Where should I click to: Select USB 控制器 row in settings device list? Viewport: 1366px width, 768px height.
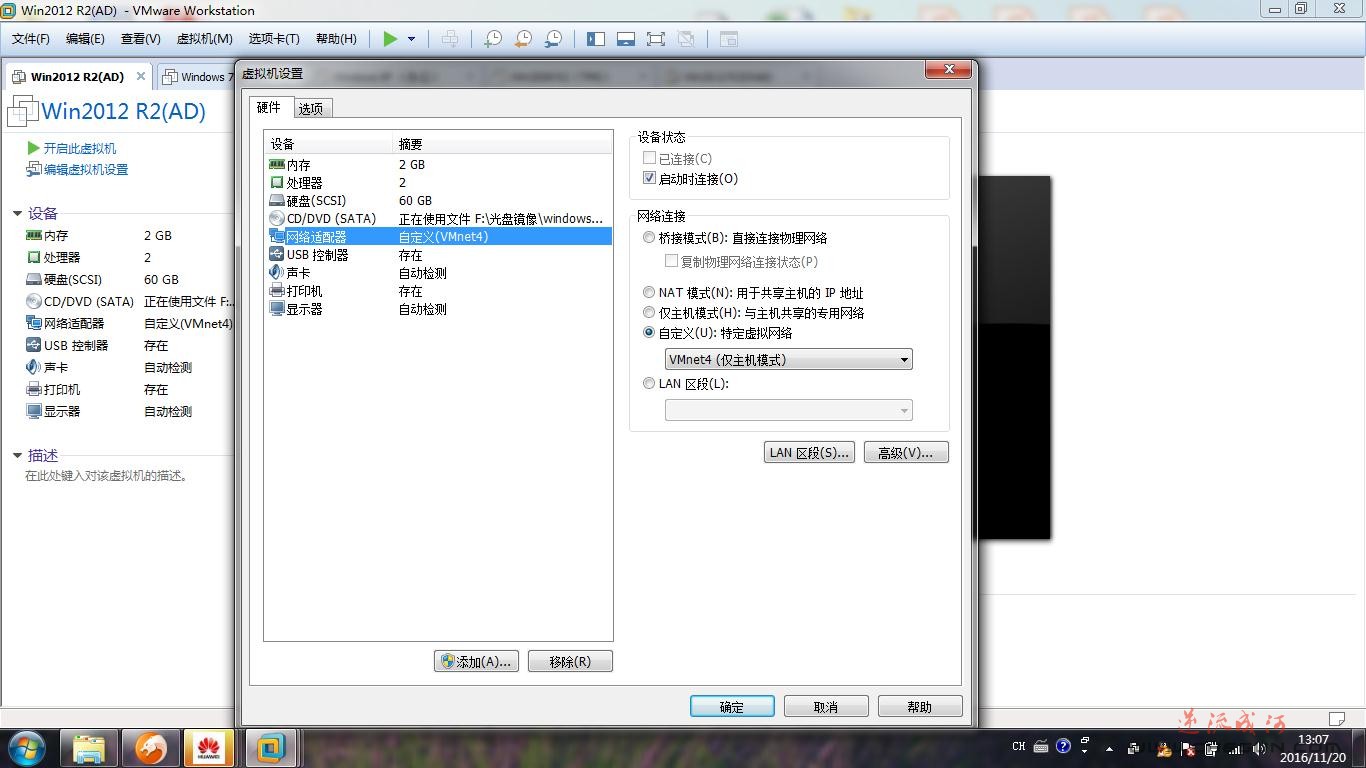(438, 255)
